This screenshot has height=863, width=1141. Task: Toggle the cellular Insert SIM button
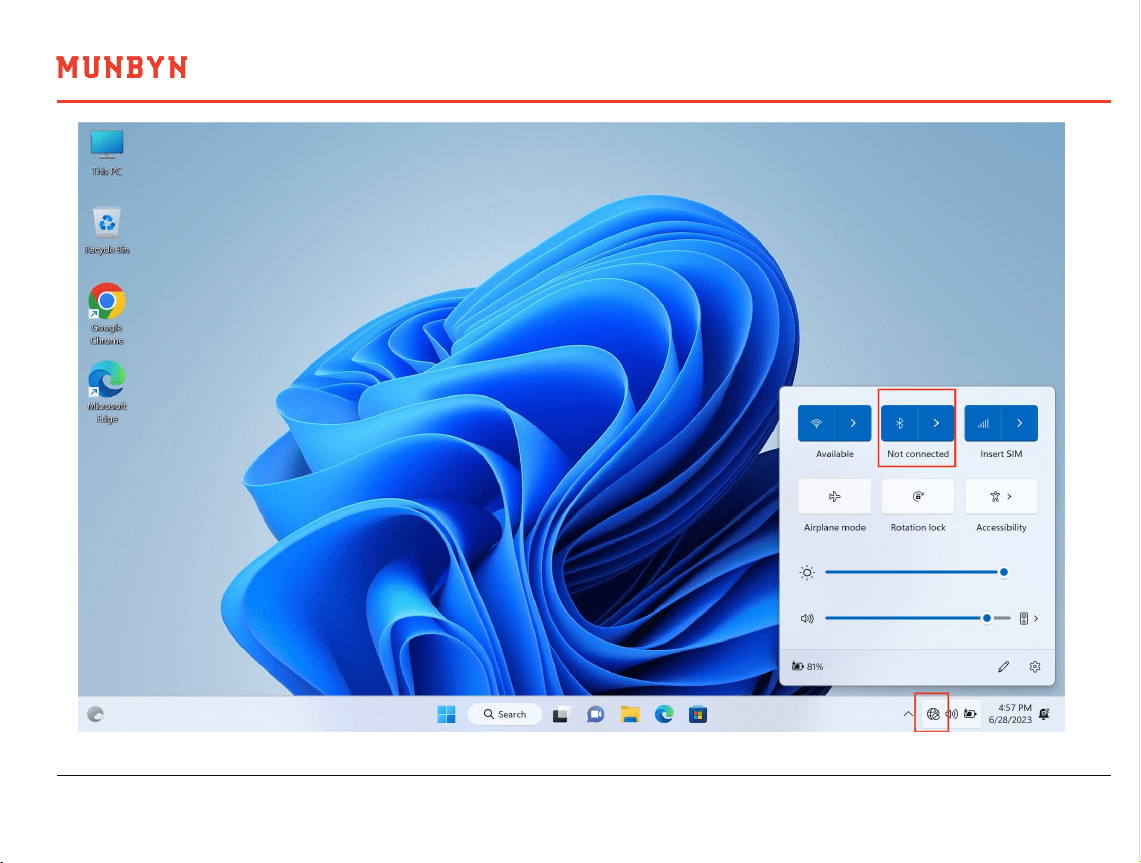tap(983, 423)
